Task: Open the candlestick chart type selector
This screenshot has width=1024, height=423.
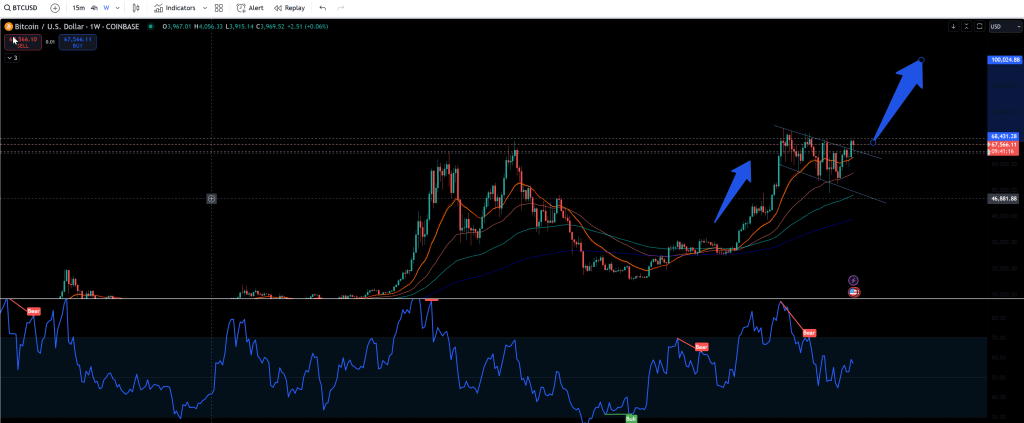Action: pos(136,8)
